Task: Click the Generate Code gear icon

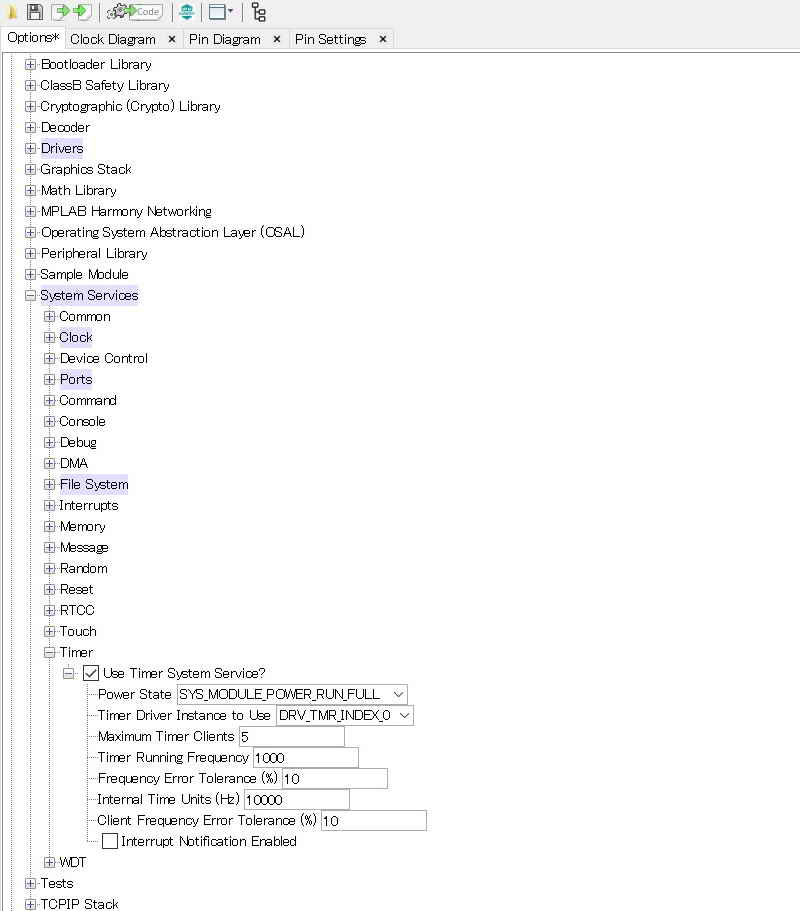Action: pos(134,12)
